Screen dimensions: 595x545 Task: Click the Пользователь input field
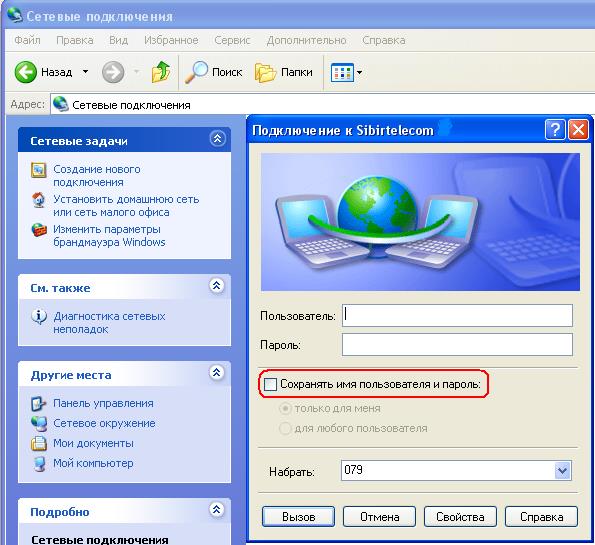(457, 315)
